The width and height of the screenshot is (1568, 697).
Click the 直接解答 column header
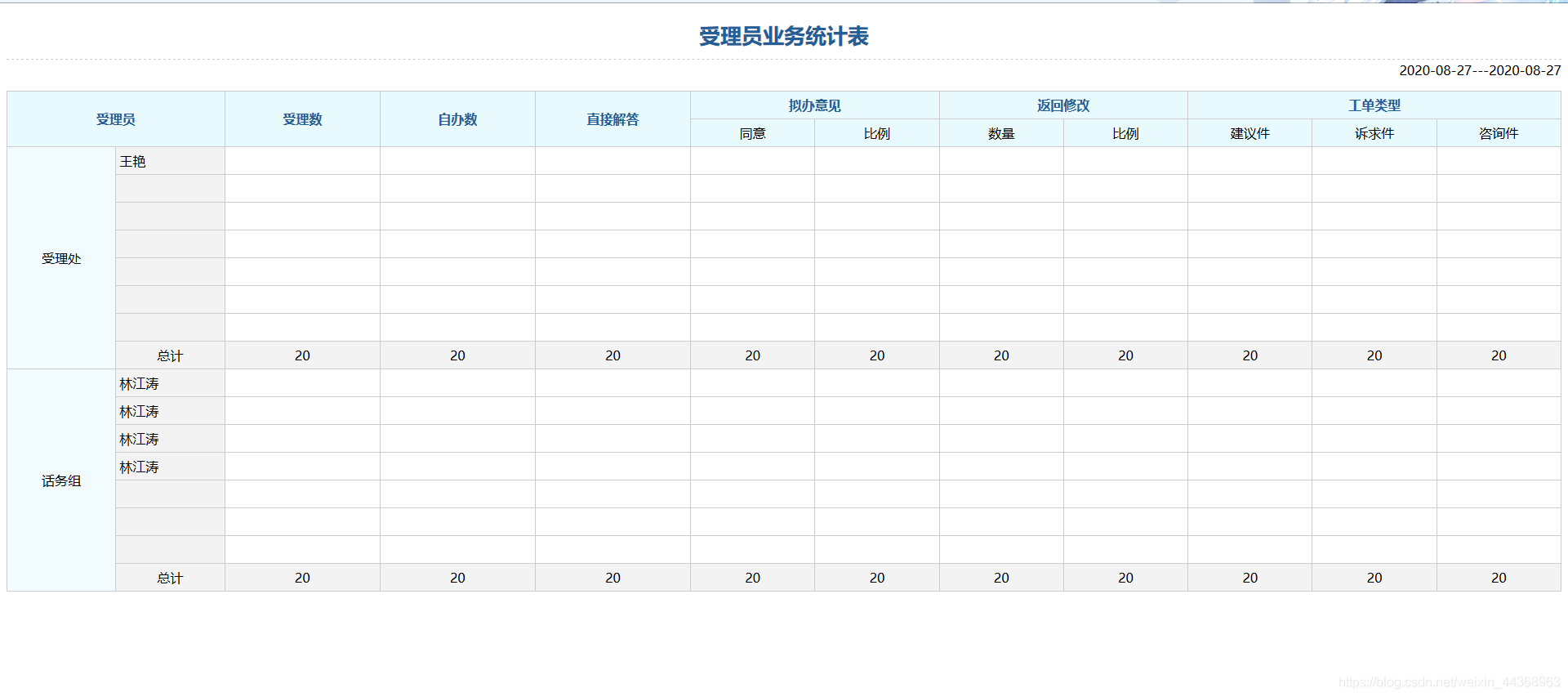click(x=612, y=119)
